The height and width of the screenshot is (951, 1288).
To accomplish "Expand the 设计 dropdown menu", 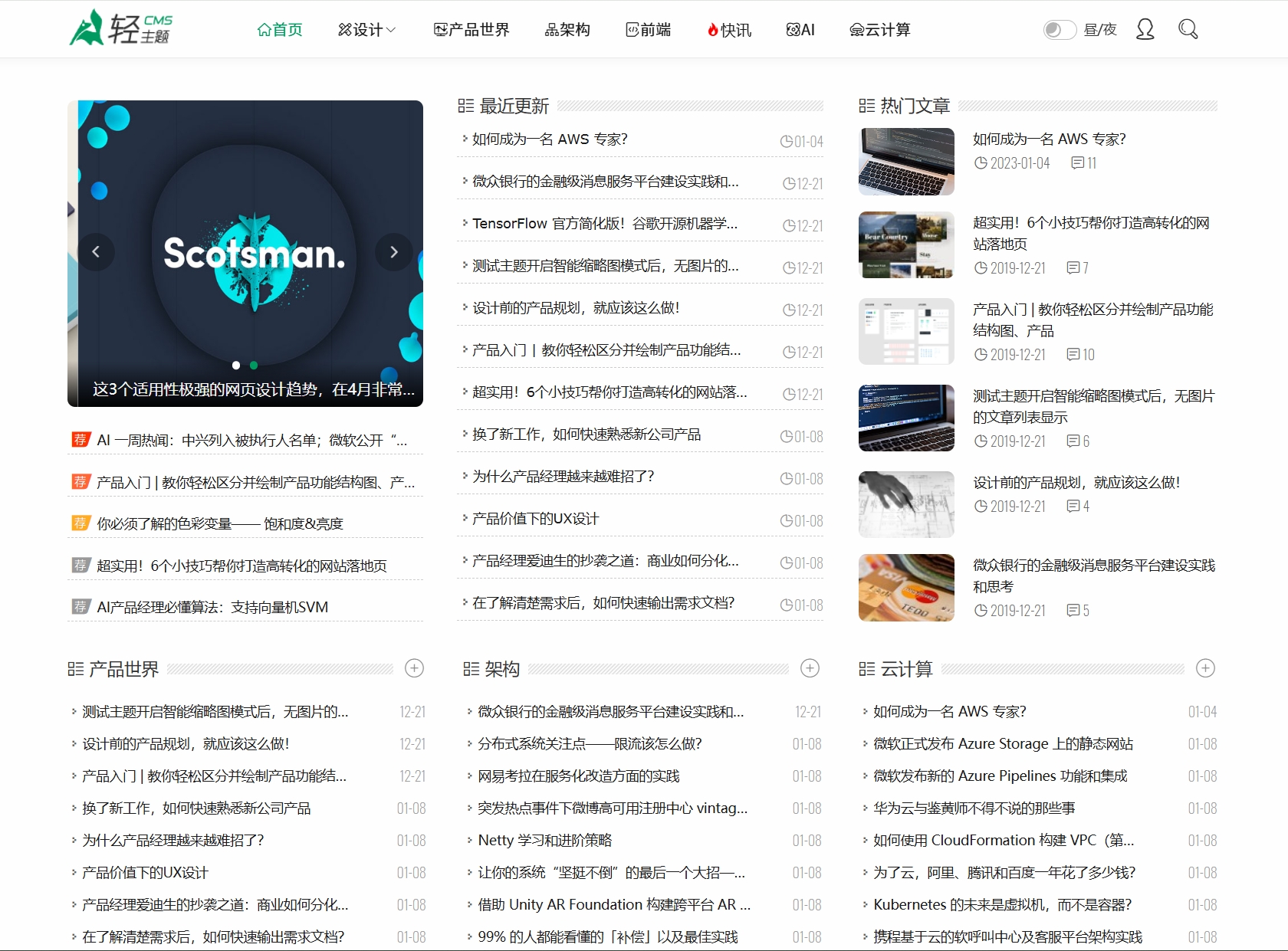I will pos(367,29).
